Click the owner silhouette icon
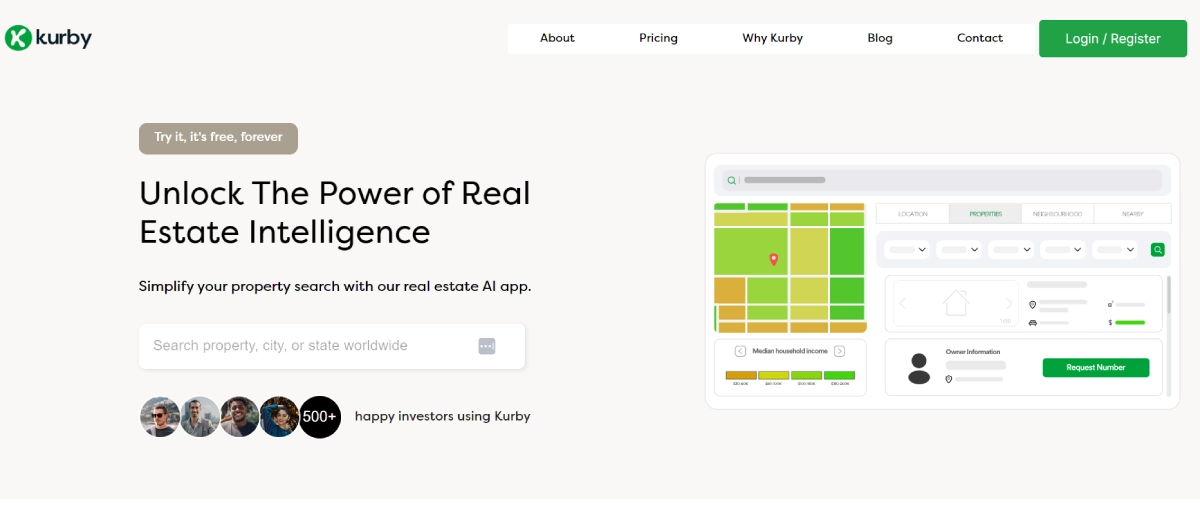 point(918,367)
